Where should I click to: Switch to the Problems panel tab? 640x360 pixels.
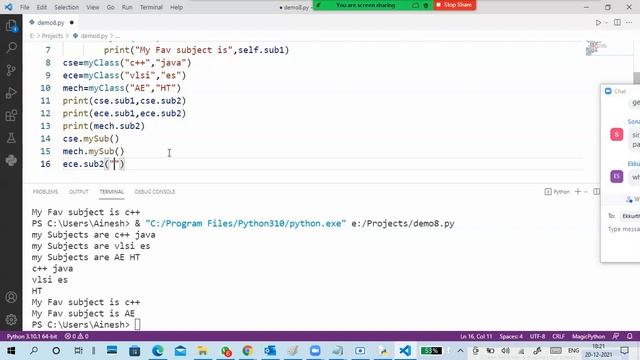point(45,191)
